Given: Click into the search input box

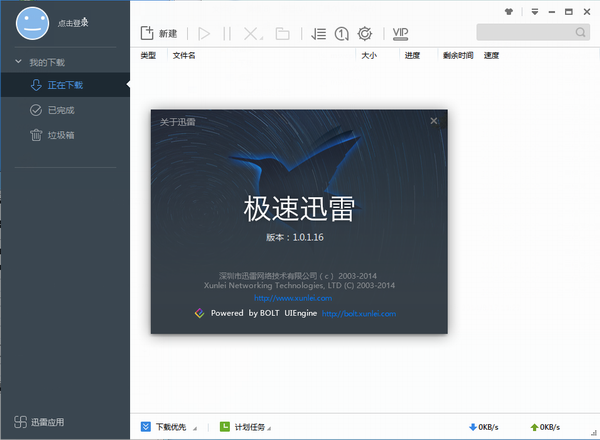Looking at the screenshot, I should (526, 32).
